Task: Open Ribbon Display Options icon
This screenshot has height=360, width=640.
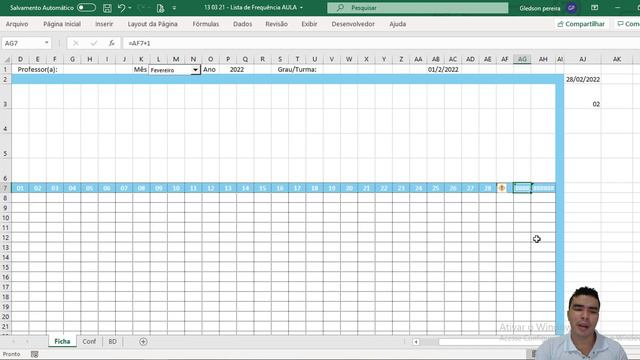Action: (595, 8)
